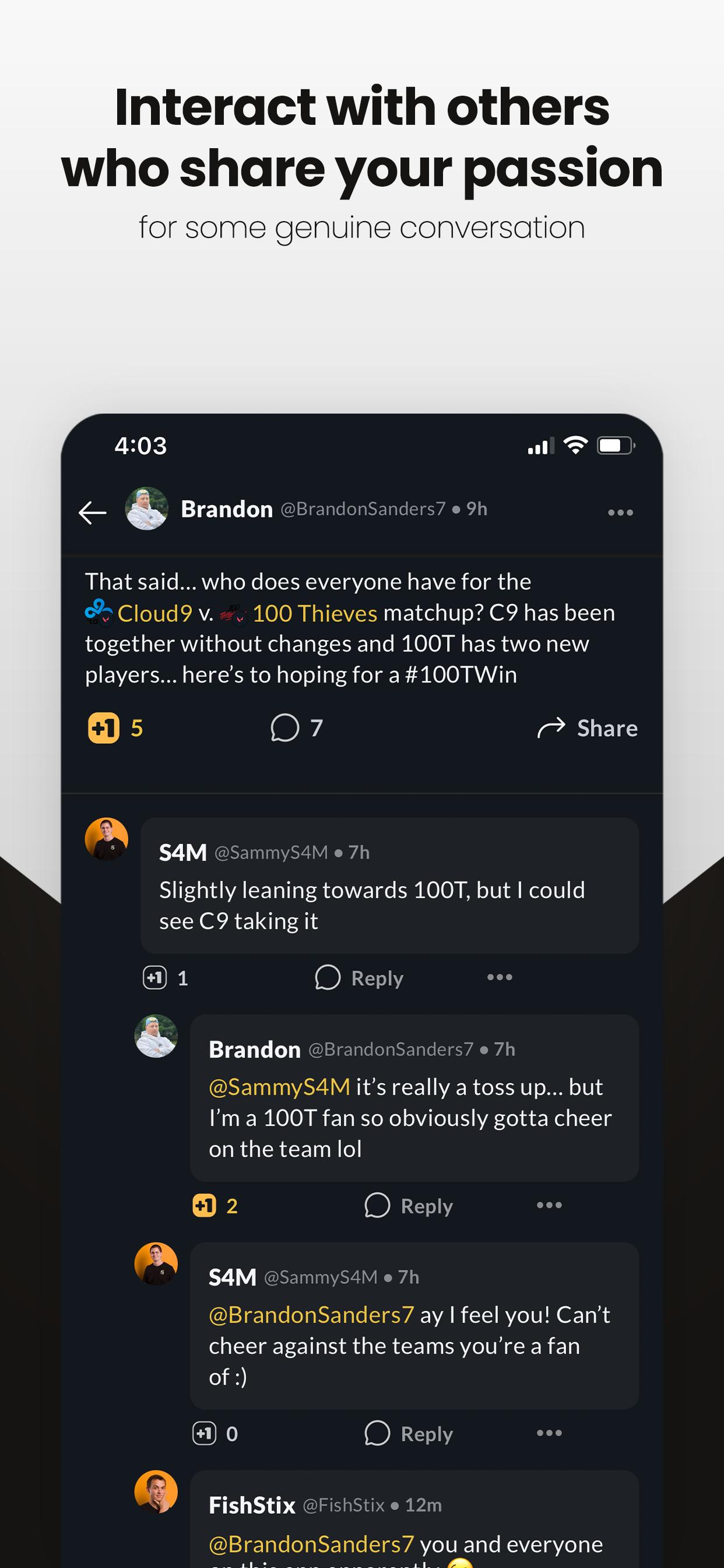
Task: Open Brandon's profile avatar in the header
Action: coord(147,508)
